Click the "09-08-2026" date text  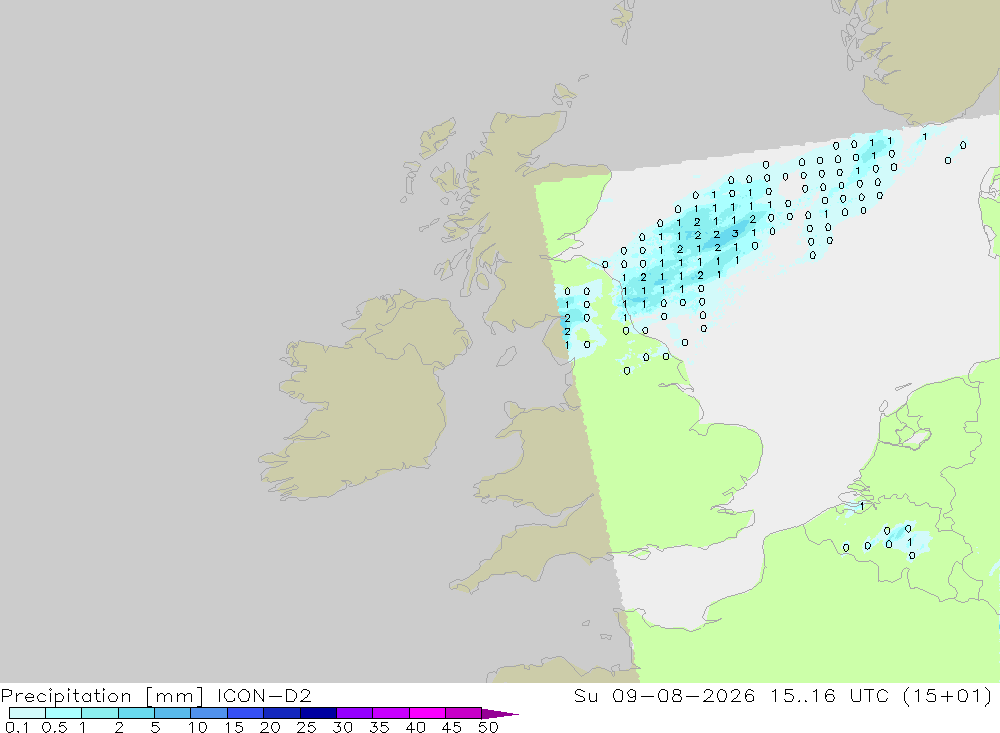684,695
